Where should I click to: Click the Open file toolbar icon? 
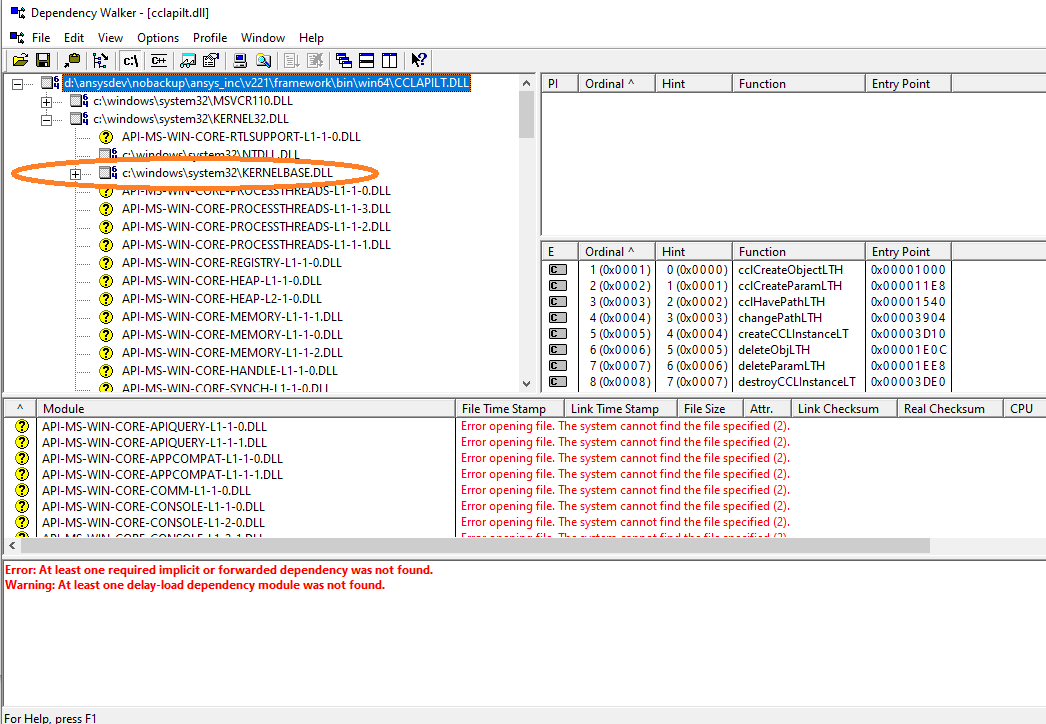pos(20,61)
